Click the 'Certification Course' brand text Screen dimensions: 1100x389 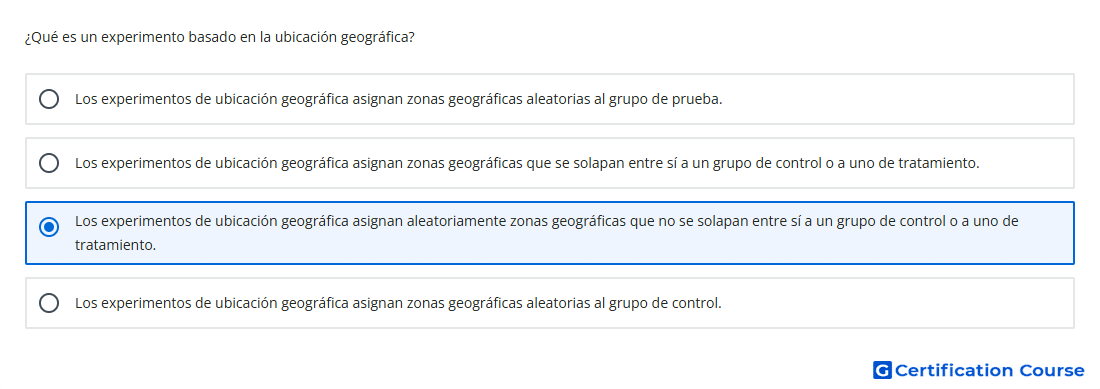tap(989, 370)
